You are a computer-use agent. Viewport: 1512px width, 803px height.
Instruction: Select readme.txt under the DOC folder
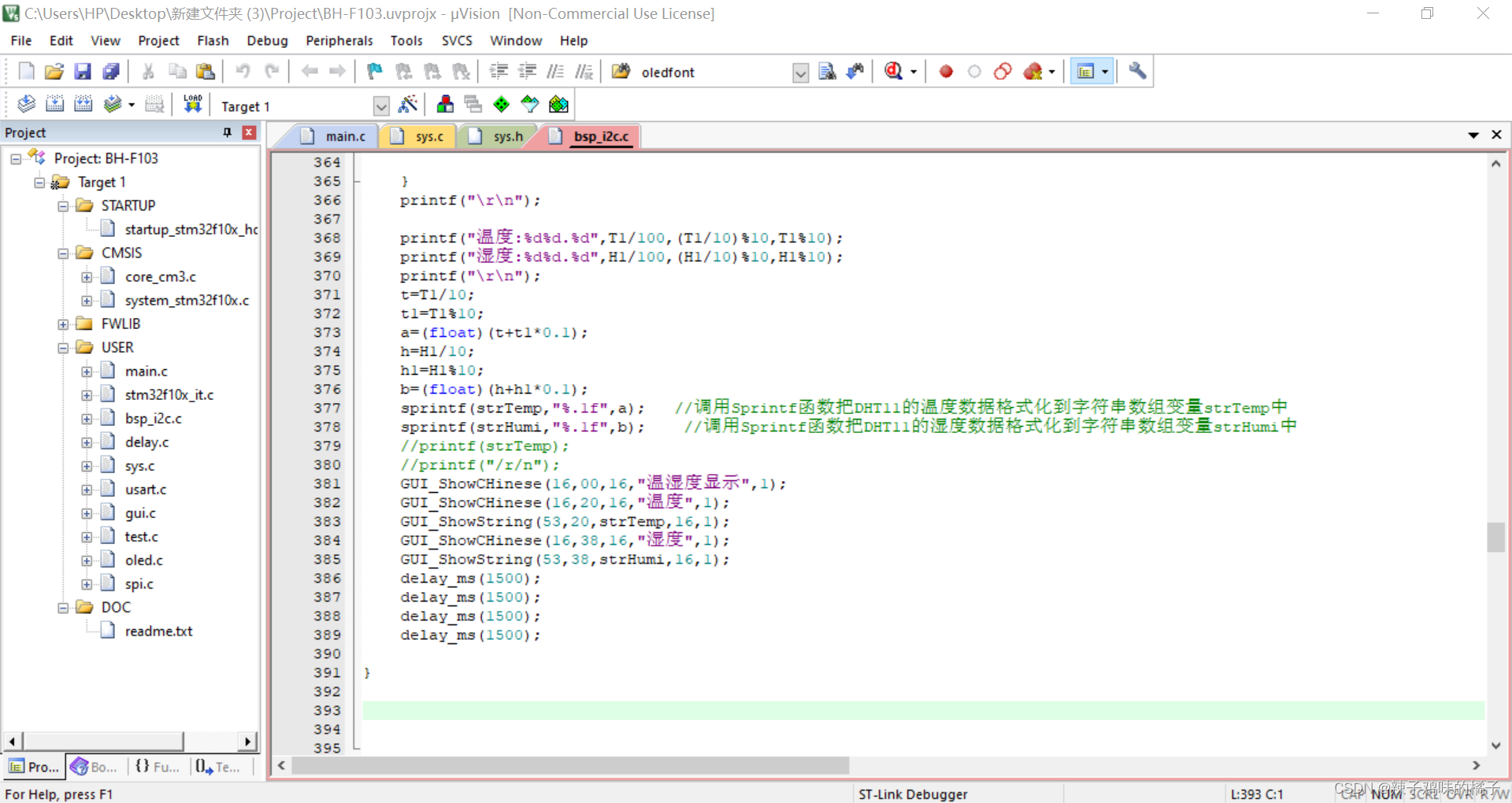point(158,631)
